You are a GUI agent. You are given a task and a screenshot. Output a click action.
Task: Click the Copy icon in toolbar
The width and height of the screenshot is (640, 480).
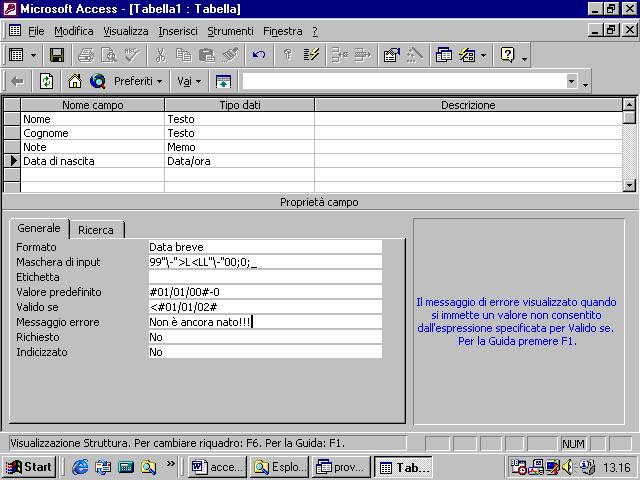point(184,55)
